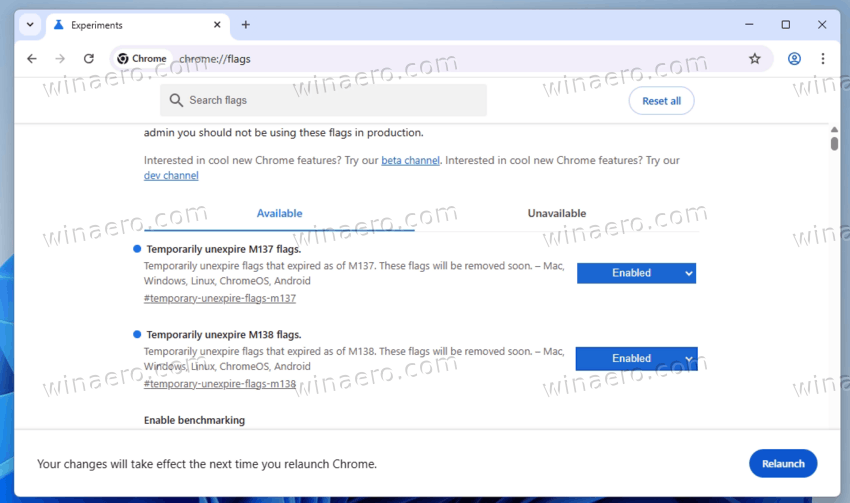Click the Reset all button
The width and height of the screenshot is (850, 503).
(661, 101)
